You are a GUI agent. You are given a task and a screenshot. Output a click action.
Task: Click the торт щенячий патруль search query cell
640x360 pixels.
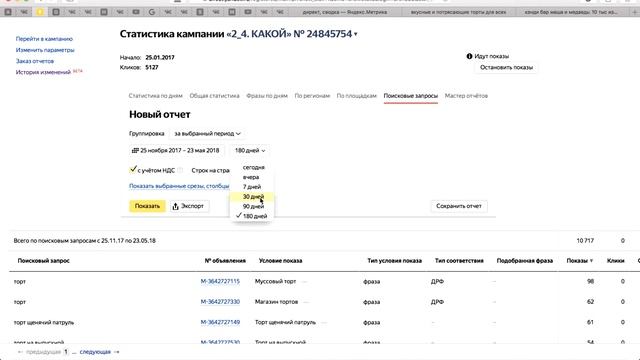44,322
